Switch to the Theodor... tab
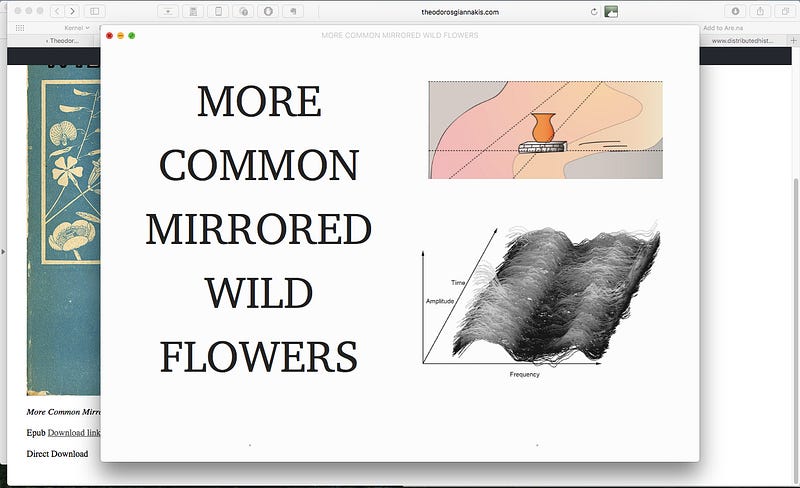 pyautogui.click(x=62, y=41)
